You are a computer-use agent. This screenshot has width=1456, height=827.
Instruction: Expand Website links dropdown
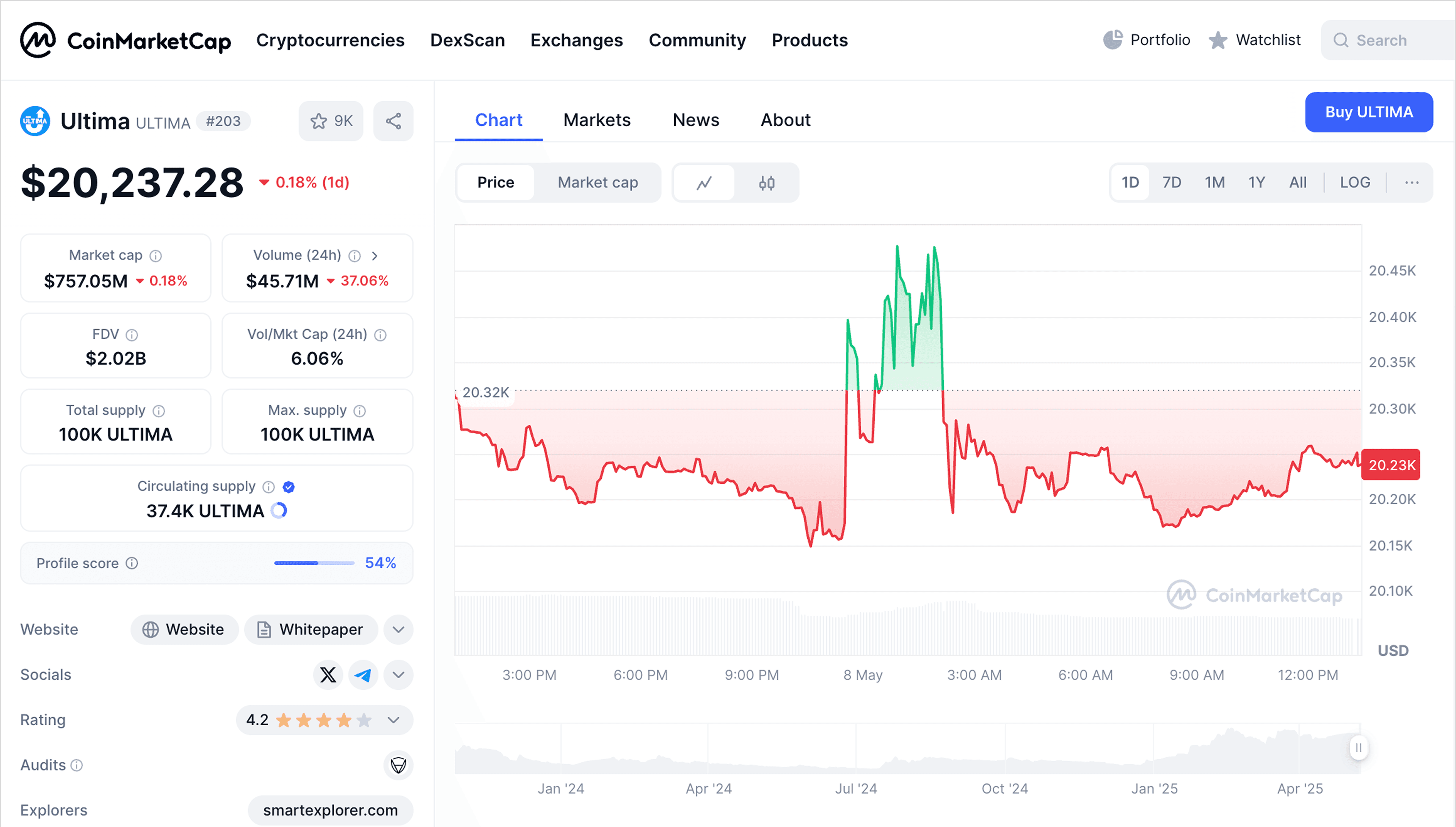point(399,629)
